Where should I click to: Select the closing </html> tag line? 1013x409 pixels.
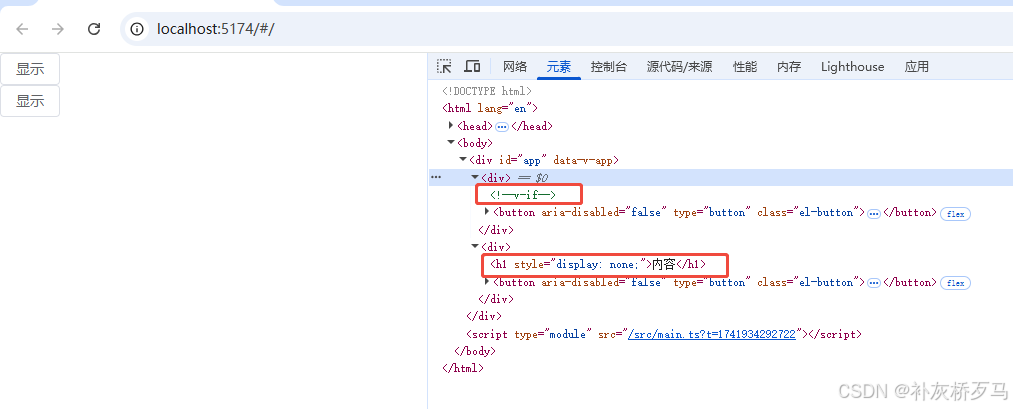pos(463,368)
